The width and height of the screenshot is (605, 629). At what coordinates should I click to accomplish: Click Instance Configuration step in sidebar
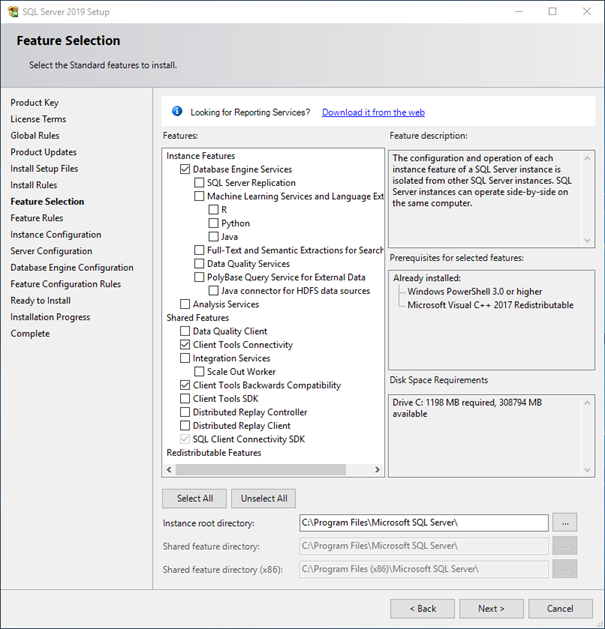click(56, 234)
